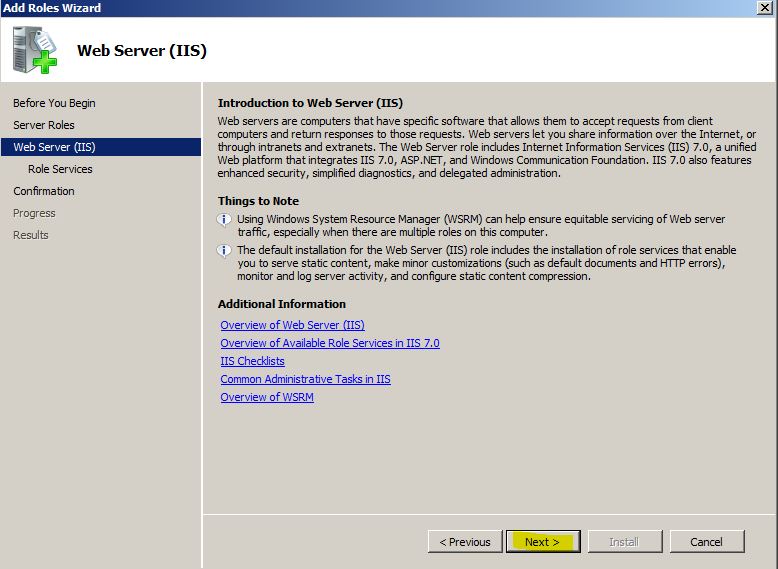Image resolution: width=778 pixels, height=569 pixels.
Task: Cancel the Add Roles Wizard
Action: (706, 542)
